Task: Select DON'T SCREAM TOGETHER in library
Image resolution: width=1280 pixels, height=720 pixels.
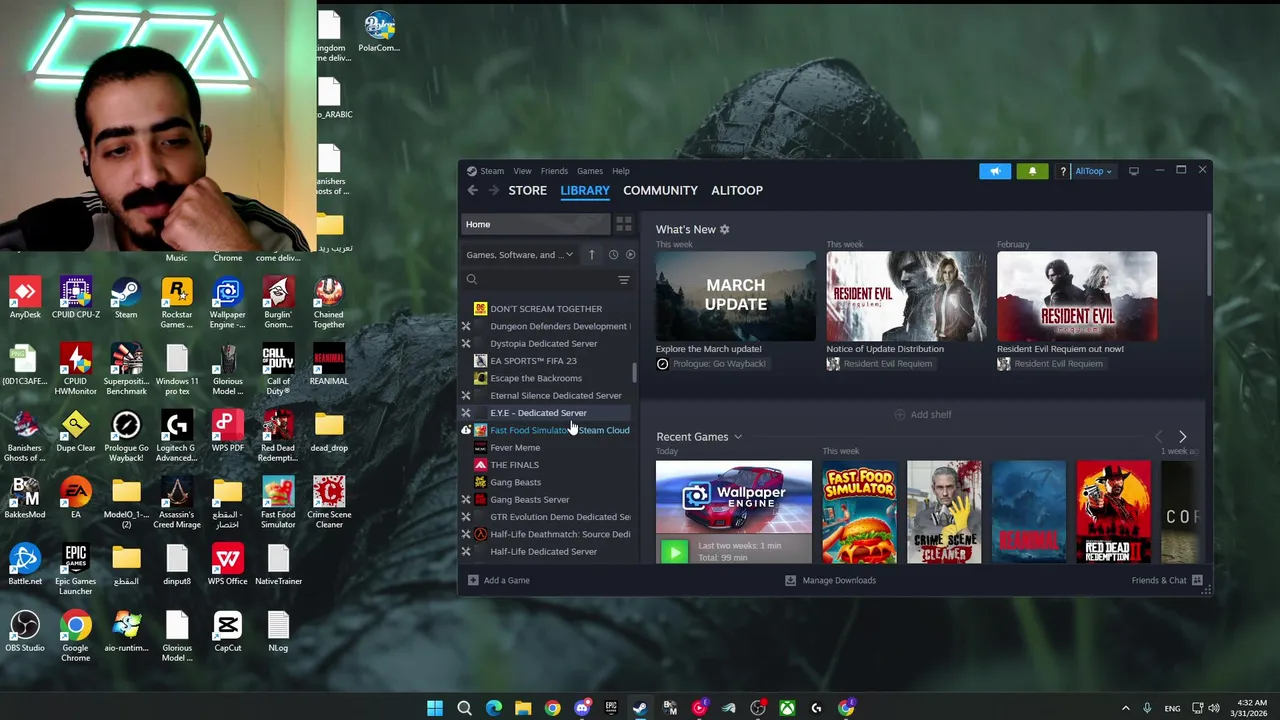Action: [546, 309]
